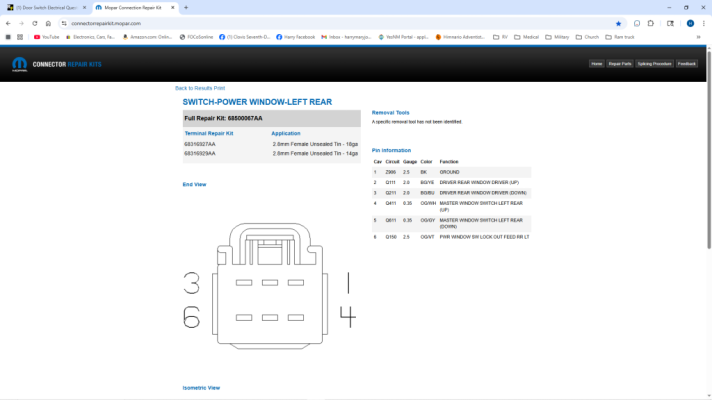Image resolution: width=712 pixels, height=400 pixels.
Task: Expand the Medical bookmarks folder
Action: click(526, 37)
